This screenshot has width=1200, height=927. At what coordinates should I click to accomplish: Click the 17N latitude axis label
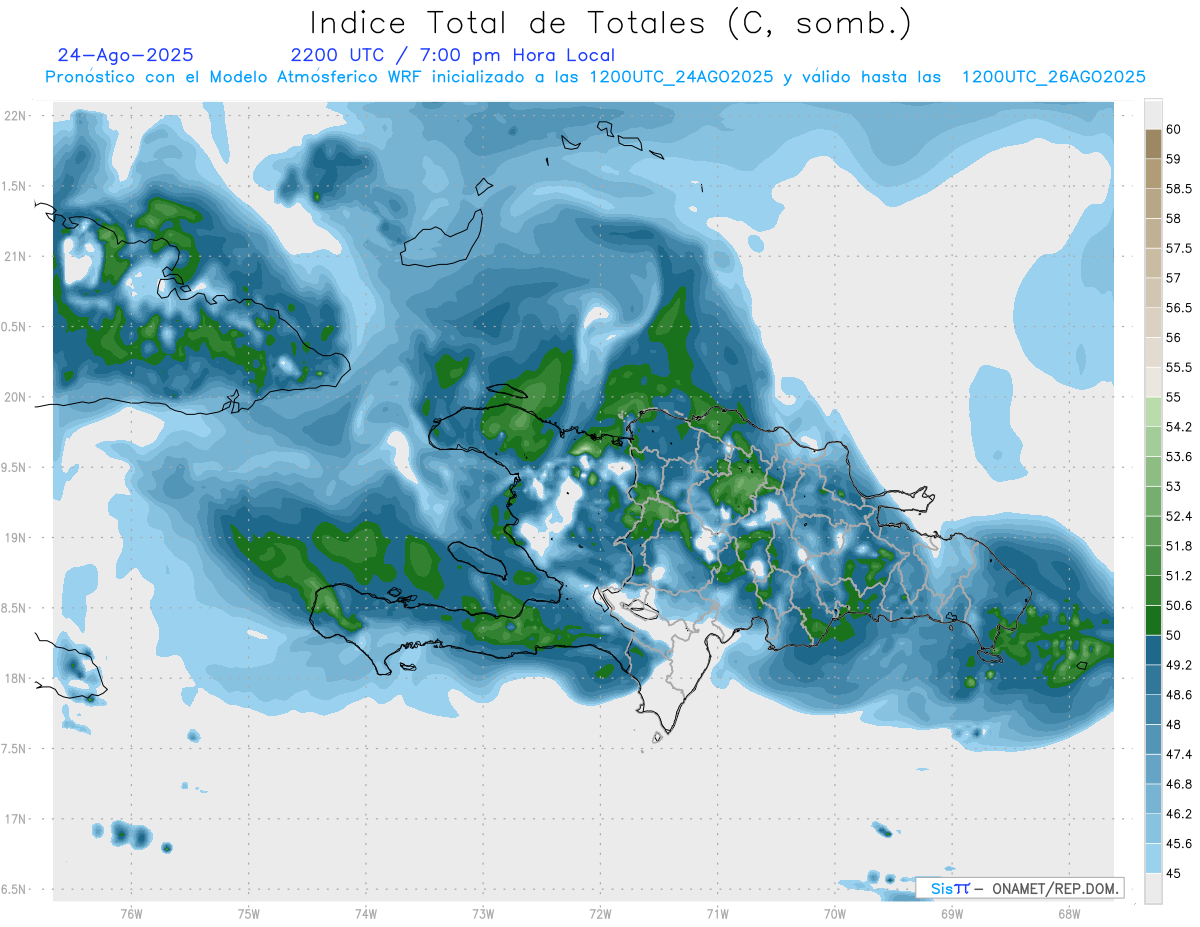click(x=15, y=820)
